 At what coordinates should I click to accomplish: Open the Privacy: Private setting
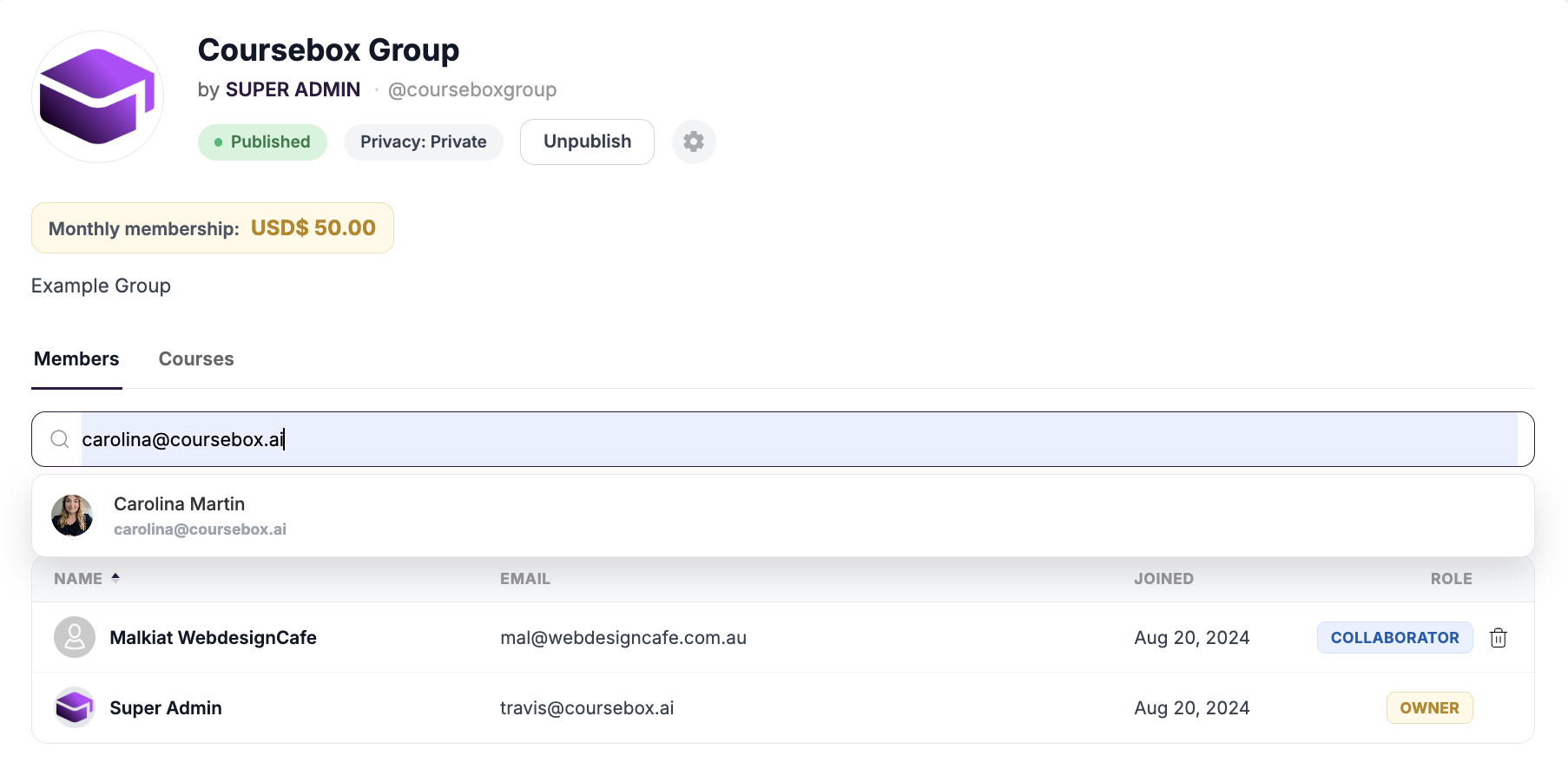424,142
